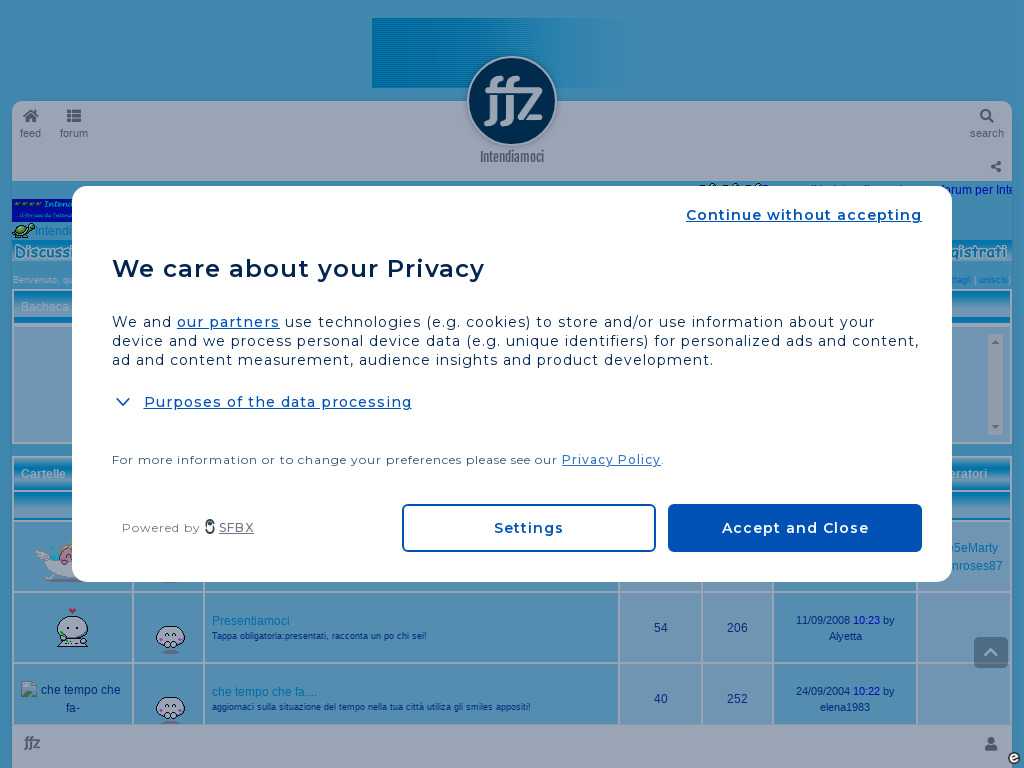Viewport: 1024px width, 768px height.
Task: Click the share icon
Action: tap(995, 167)
